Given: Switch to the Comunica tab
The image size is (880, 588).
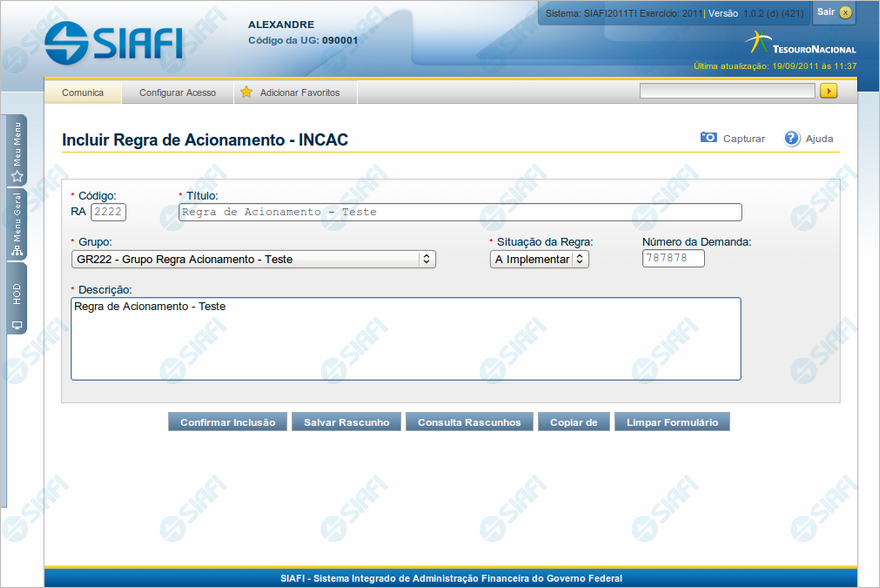Looking at the screenshot, I should coord(83,93).
